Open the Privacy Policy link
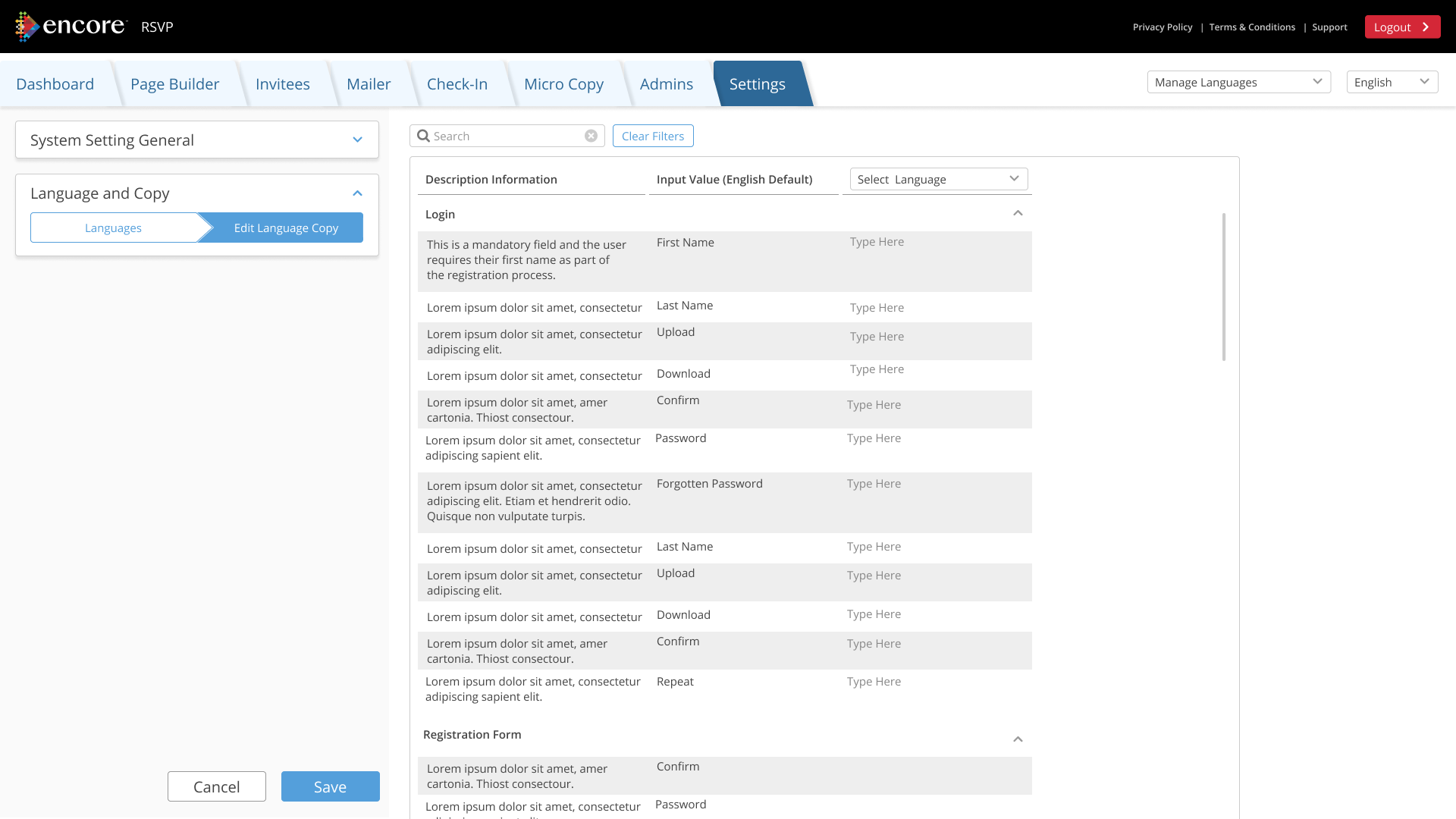 pos(1162,27)
